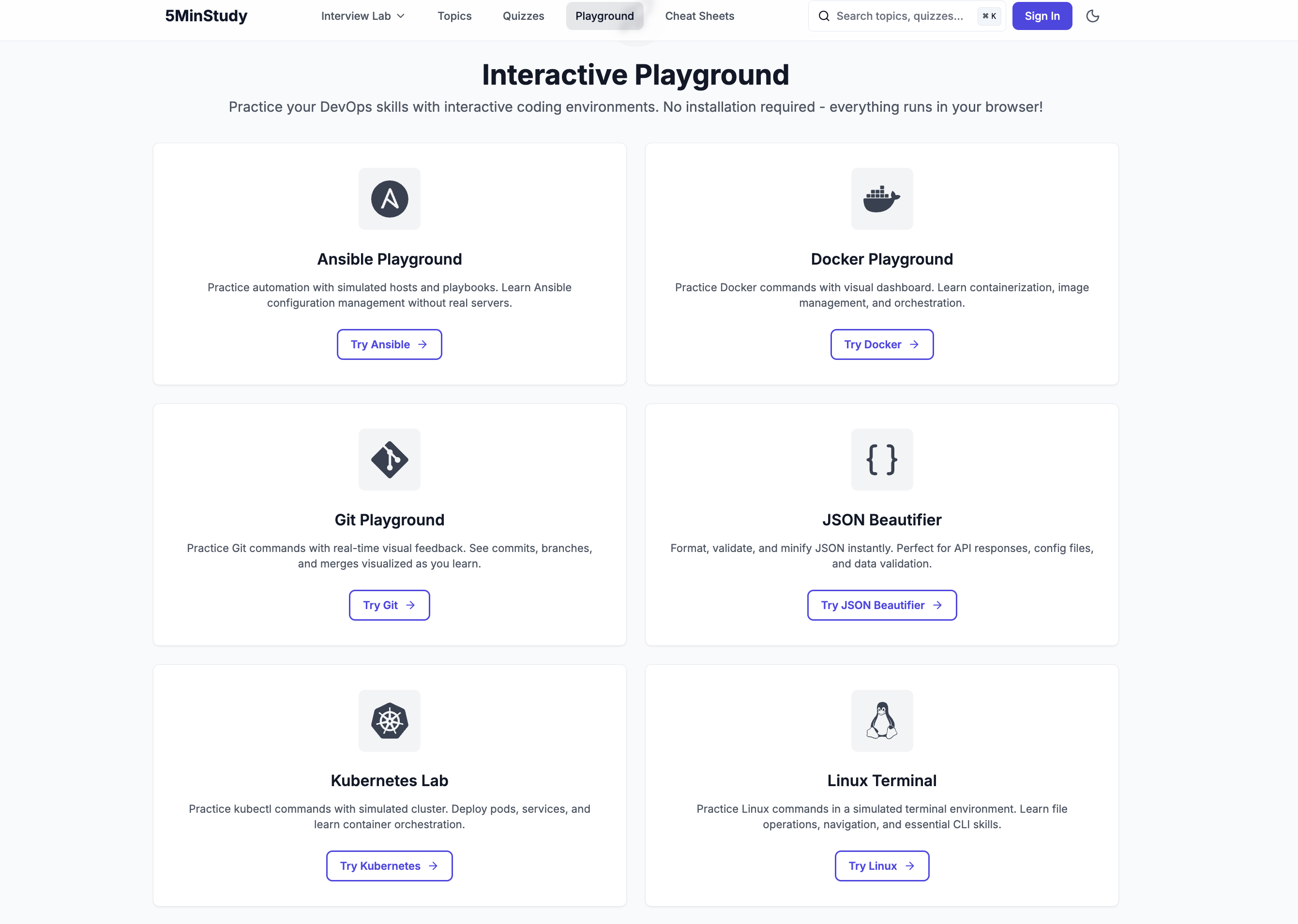This screenshot has height=924, width=1298.
Task: Select the Playground tab
Action: click(x=604, y=16)
